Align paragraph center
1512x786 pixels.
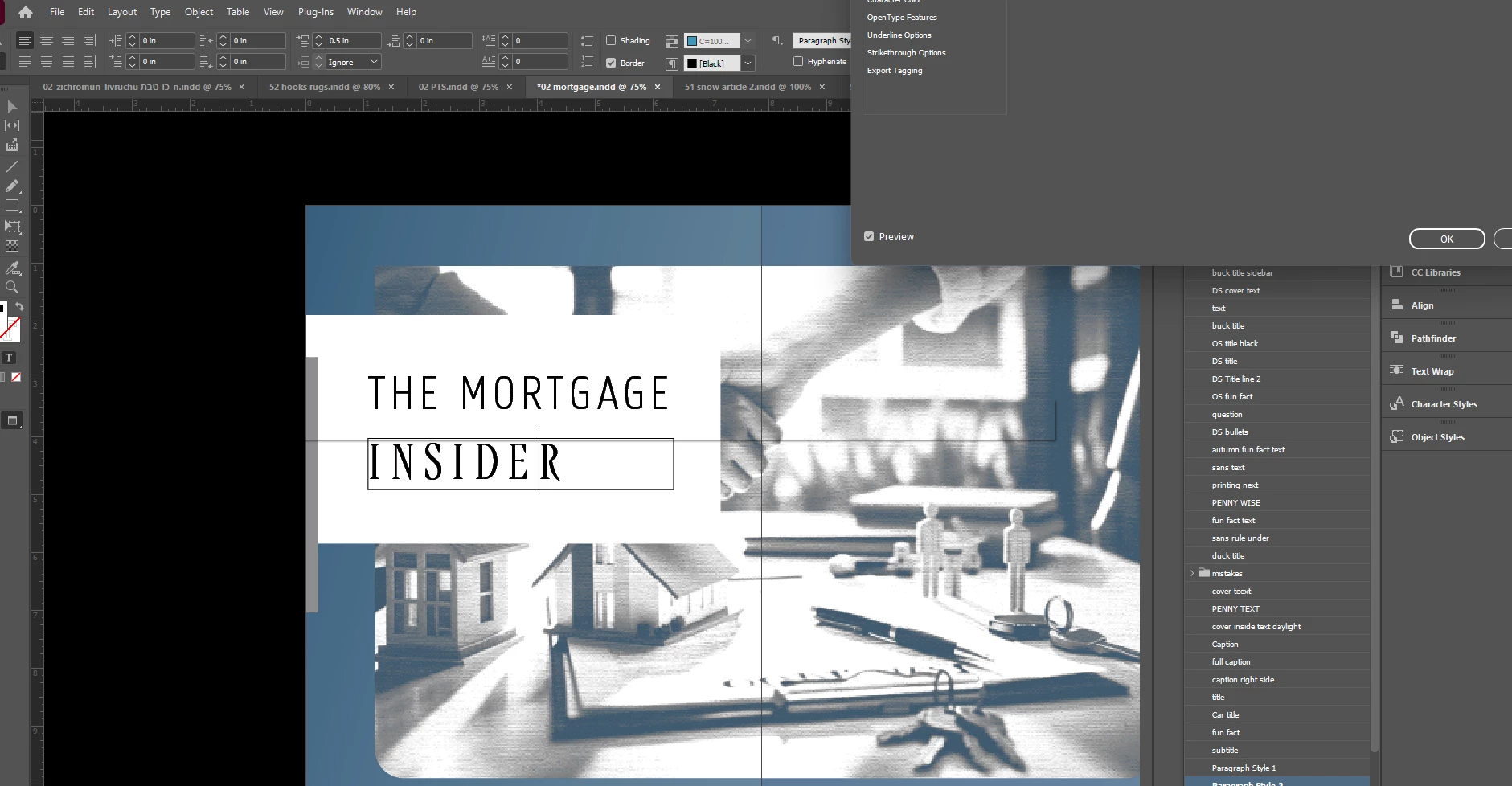[x=47, y=40]
